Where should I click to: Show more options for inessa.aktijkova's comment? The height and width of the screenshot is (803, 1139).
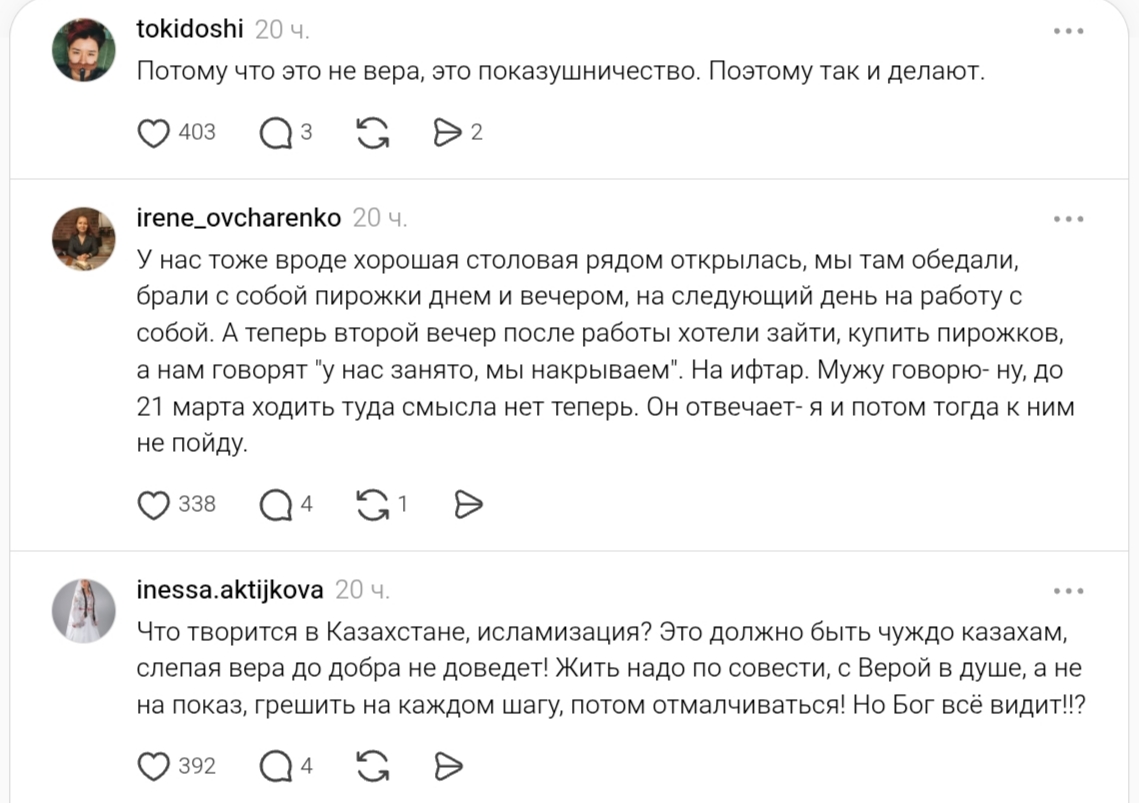click(1068, 591)
